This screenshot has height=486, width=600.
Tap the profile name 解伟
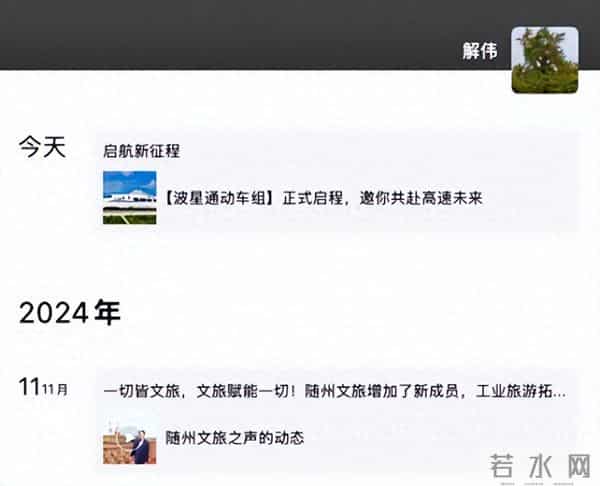(480, 51)
